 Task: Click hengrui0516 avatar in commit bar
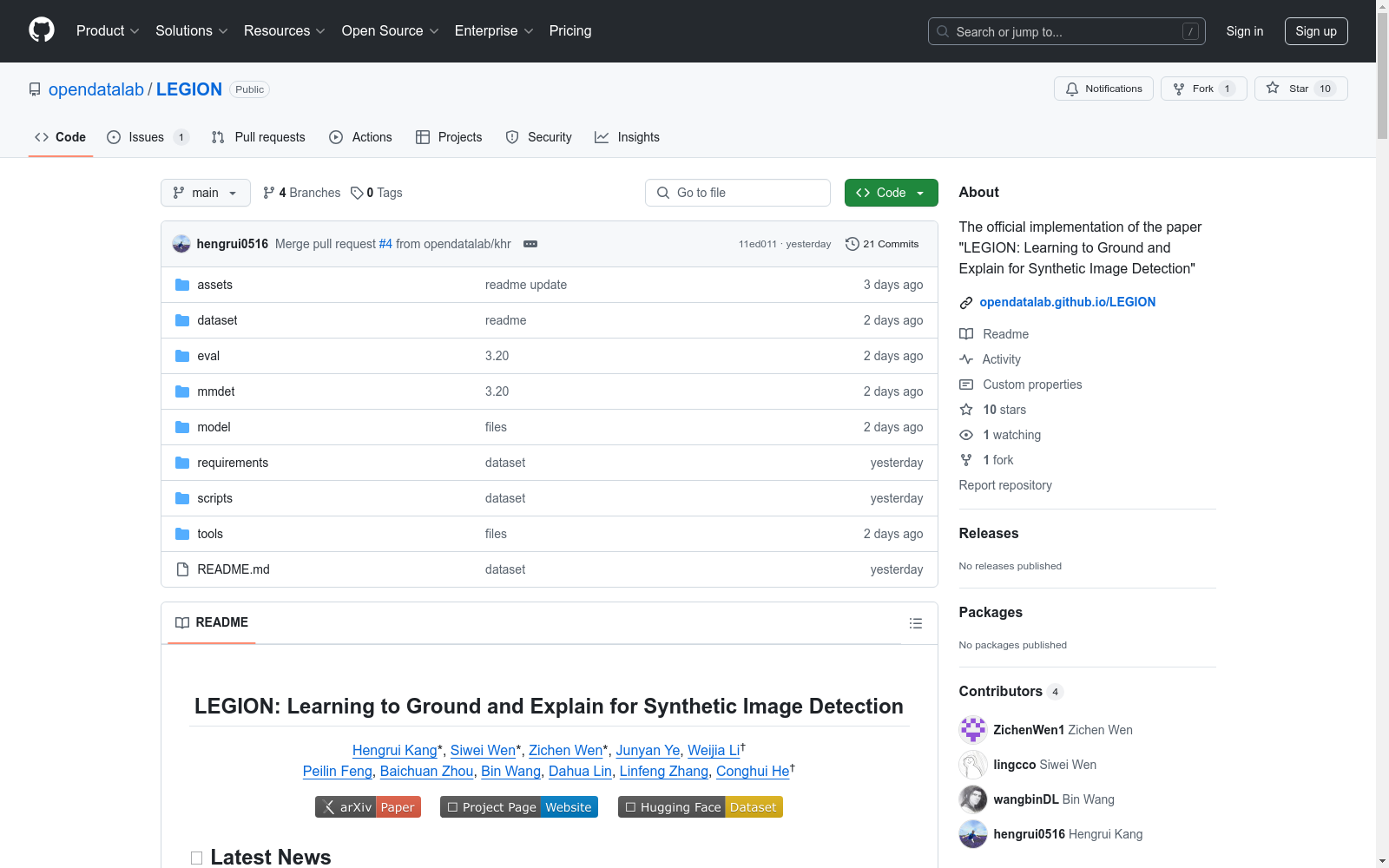[x=181, y=244]
